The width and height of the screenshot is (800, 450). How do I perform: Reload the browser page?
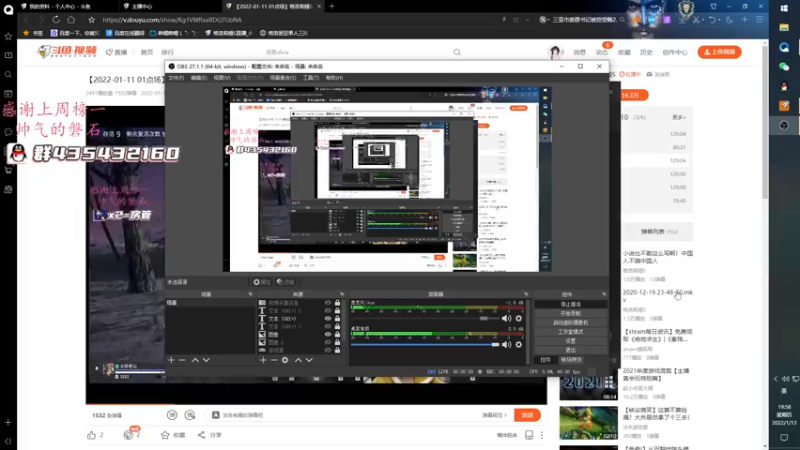pos(56,19)
